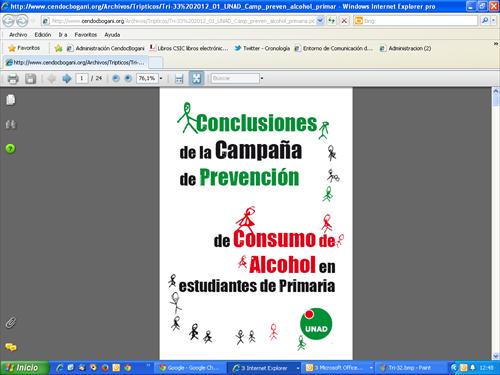Click the print icon in PDF toolbar
This screenshot has width=500, height=375.
tap(13, 79)
